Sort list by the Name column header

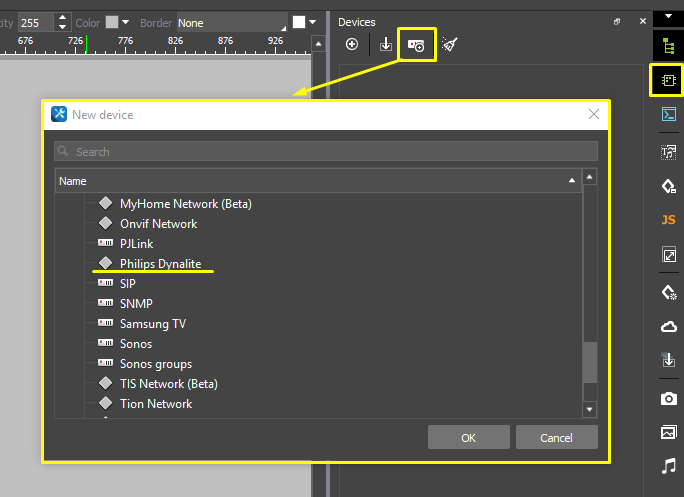pyautogui.click(x=315, y=181)
